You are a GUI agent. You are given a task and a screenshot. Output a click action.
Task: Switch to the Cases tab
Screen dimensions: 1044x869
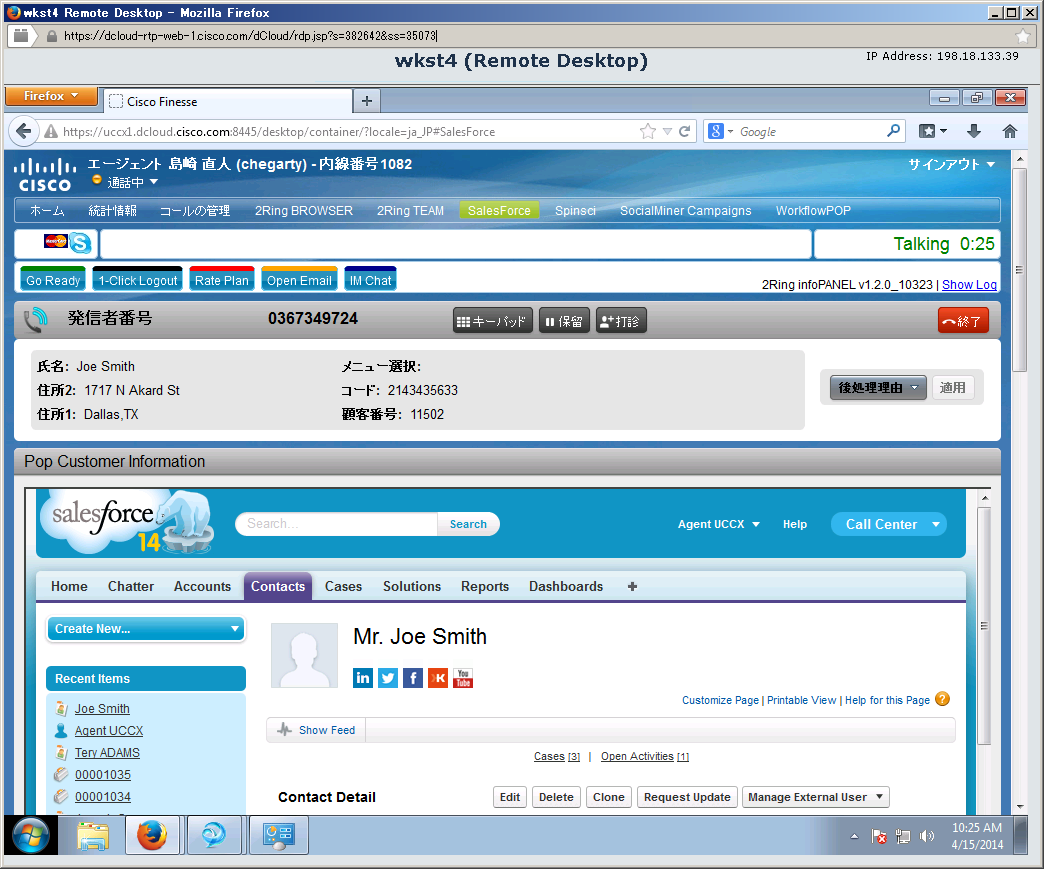point(343,587)
